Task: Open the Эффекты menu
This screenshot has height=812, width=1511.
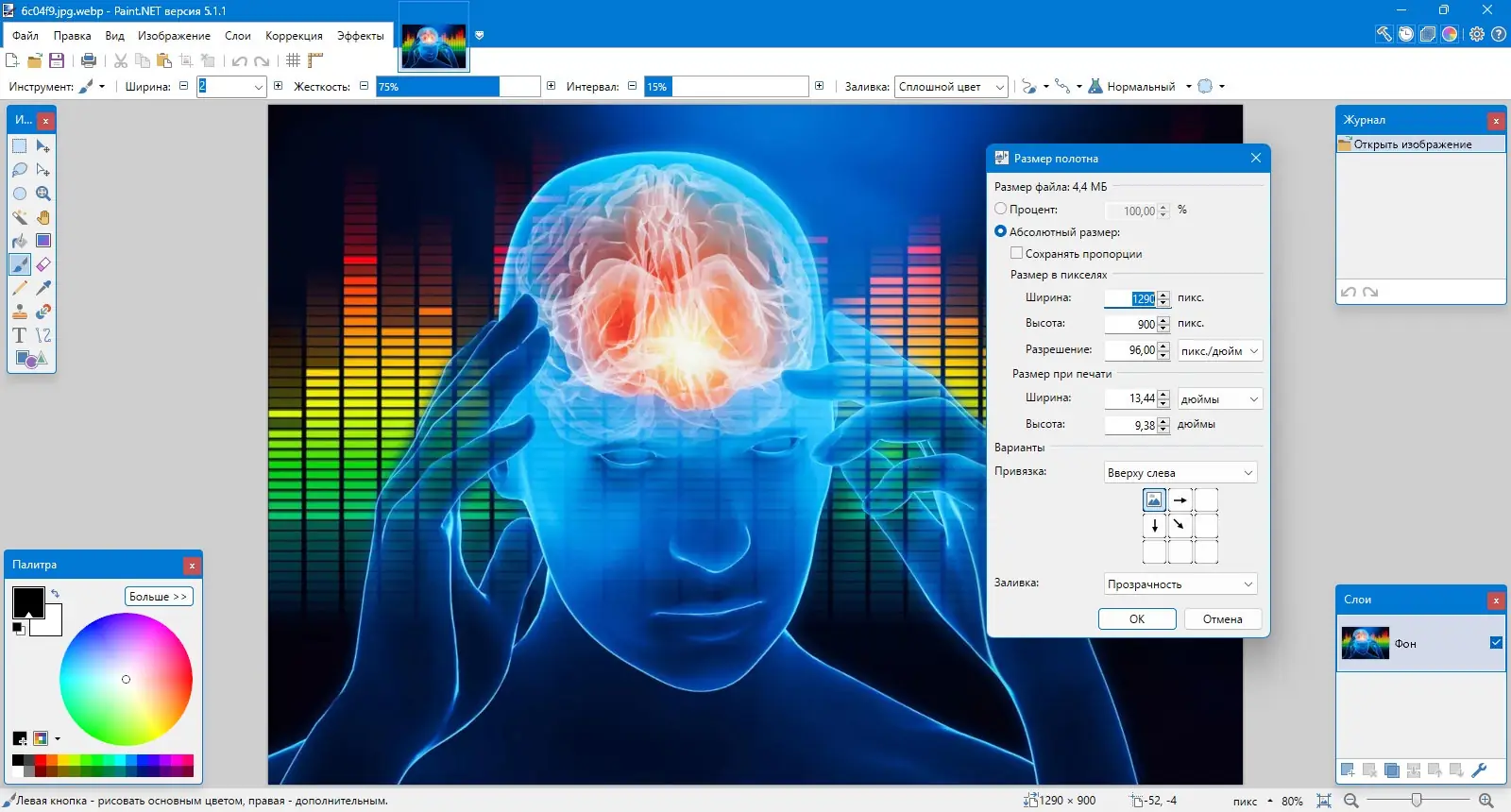Action: pyautogui.click(x=360, y=36)
